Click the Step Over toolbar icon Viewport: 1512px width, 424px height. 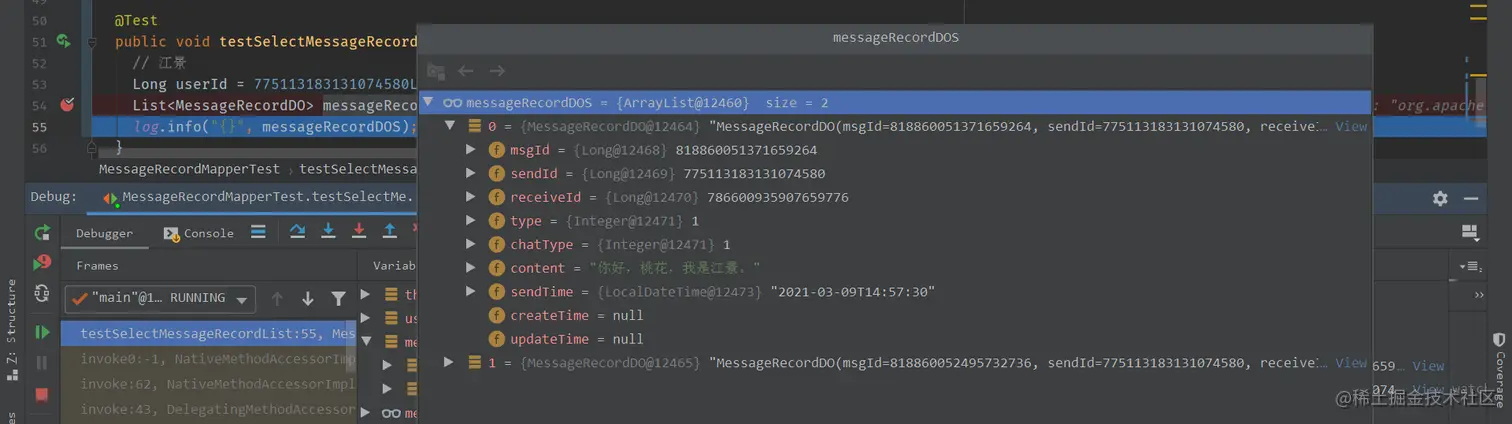(x=297, y=232)
